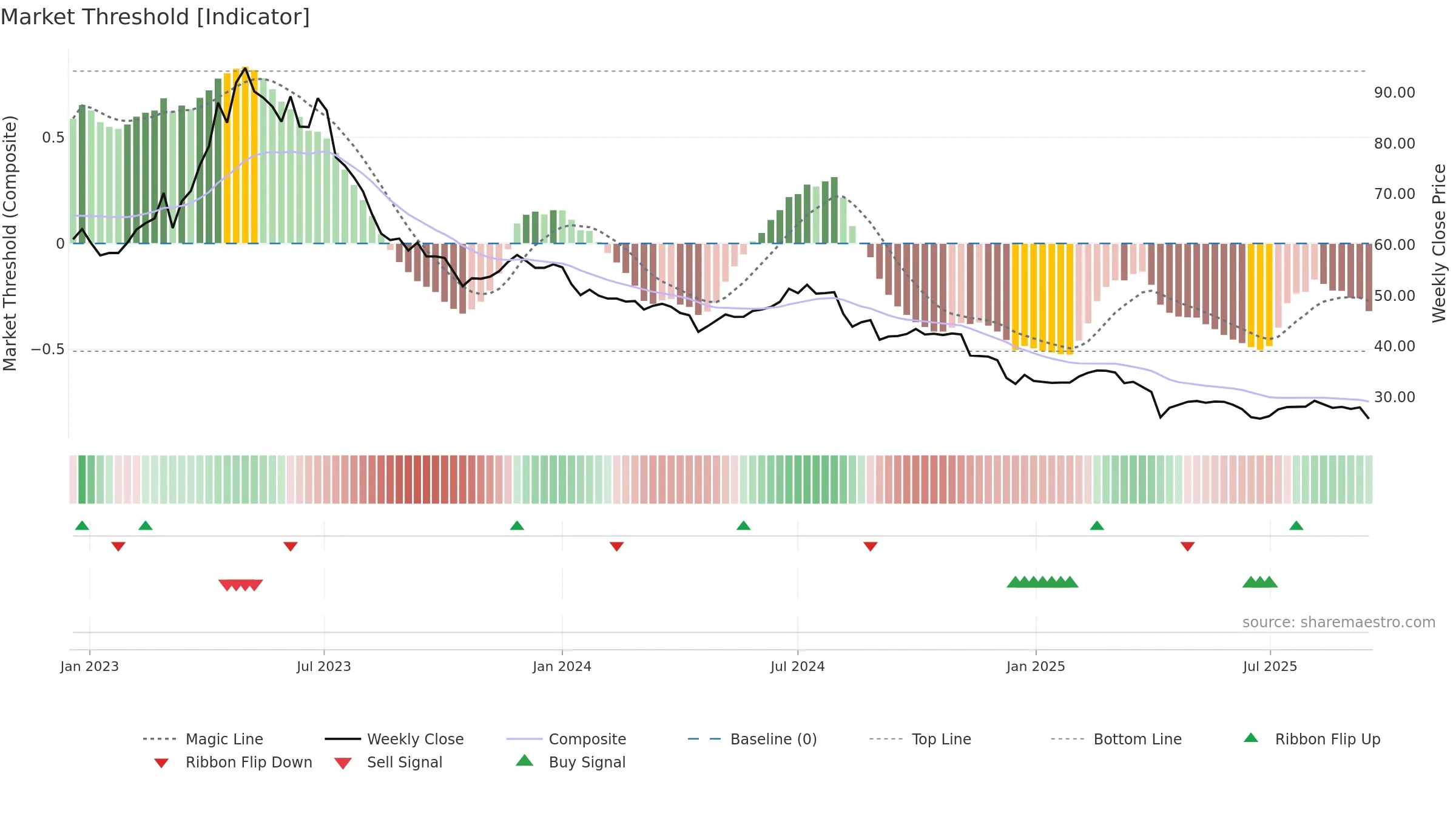Click the 40.00 price axis label

tap(1395, 346)
